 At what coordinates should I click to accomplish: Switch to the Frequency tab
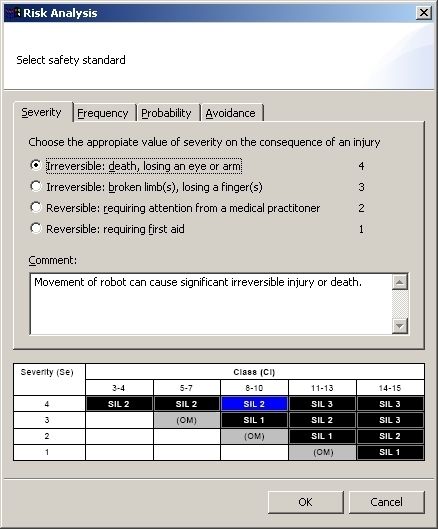(x=103, y=113)
